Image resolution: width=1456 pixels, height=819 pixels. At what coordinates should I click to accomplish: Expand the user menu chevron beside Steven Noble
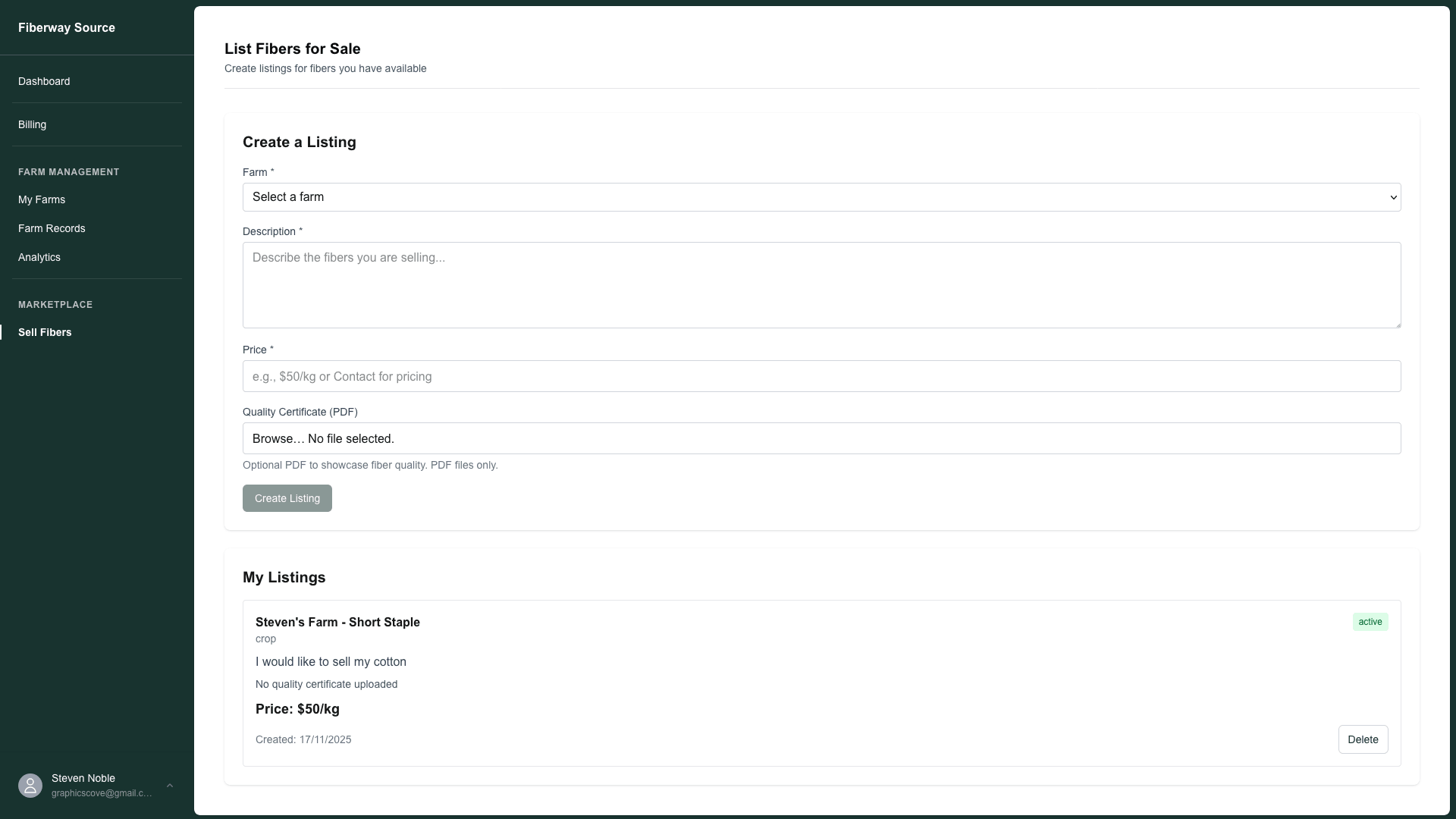pyautogui.click(x=170, y=786)
